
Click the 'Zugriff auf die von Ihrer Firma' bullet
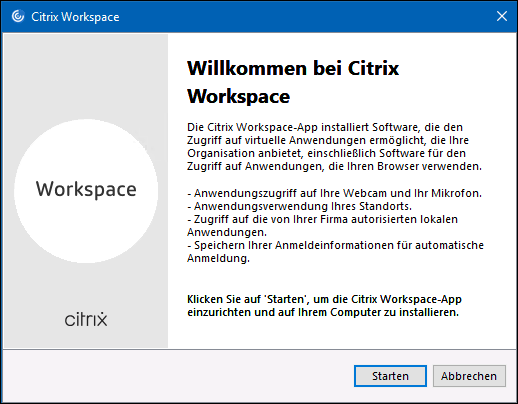[322, 226]
